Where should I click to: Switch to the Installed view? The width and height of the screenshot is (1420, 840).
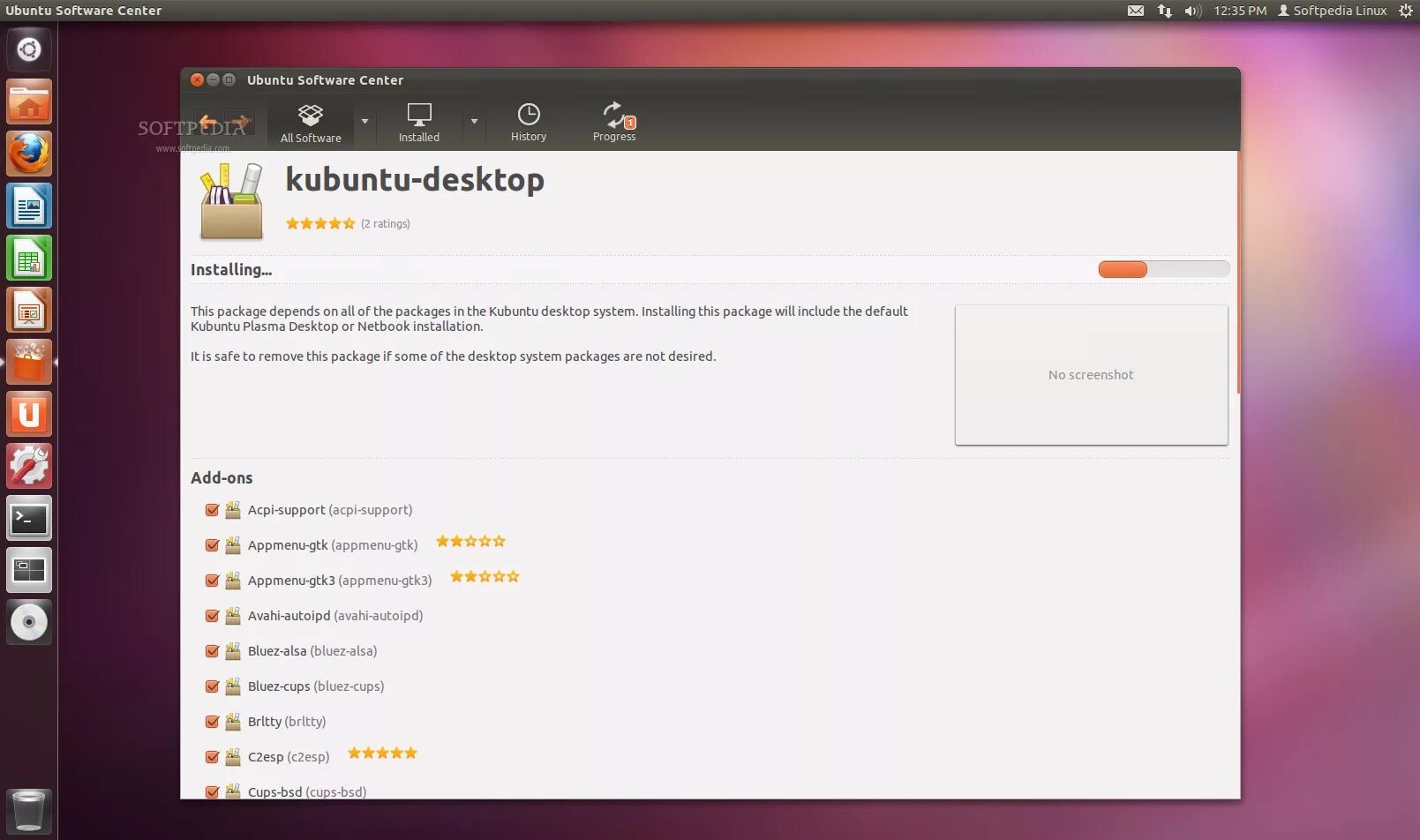(418, 123)
